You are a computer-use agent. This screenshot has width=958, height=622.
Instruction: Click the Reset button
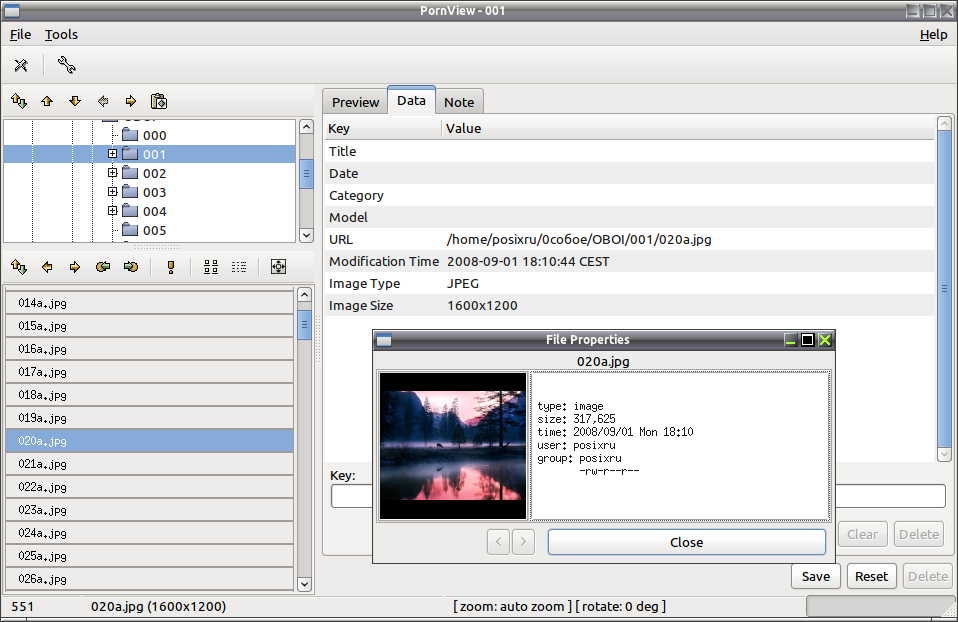tap(871, 576)
